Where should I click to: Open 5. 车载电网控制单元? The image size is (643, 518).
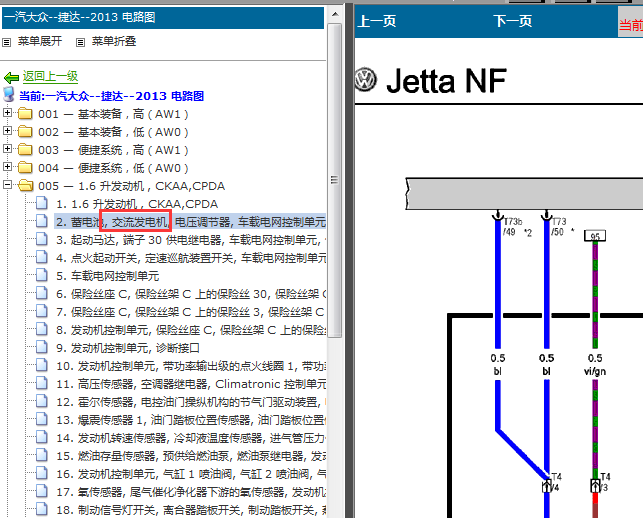click(107, 276)
